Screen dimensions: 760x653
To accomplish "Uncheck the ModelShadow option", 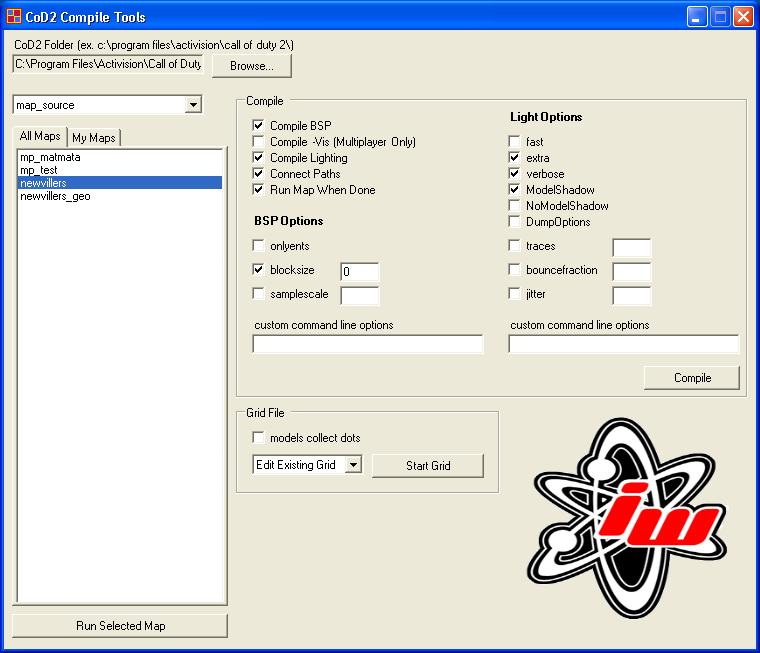I will tap(514, 190).
